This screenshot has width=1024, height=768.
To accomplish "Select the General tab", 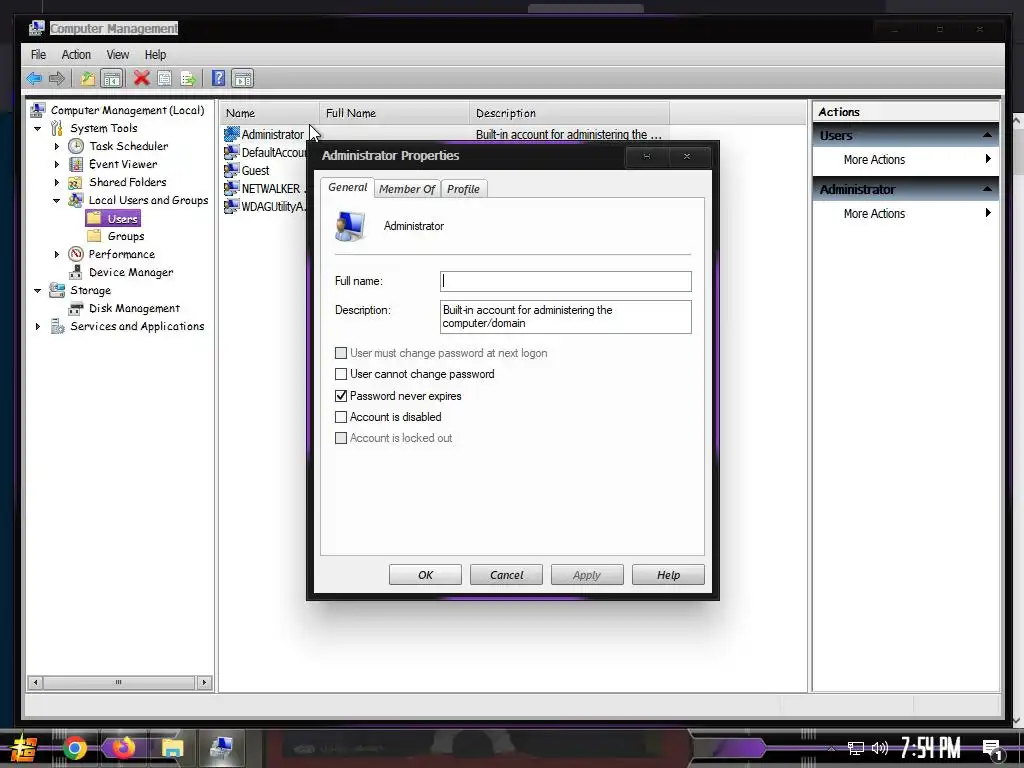I will point(347,187).
